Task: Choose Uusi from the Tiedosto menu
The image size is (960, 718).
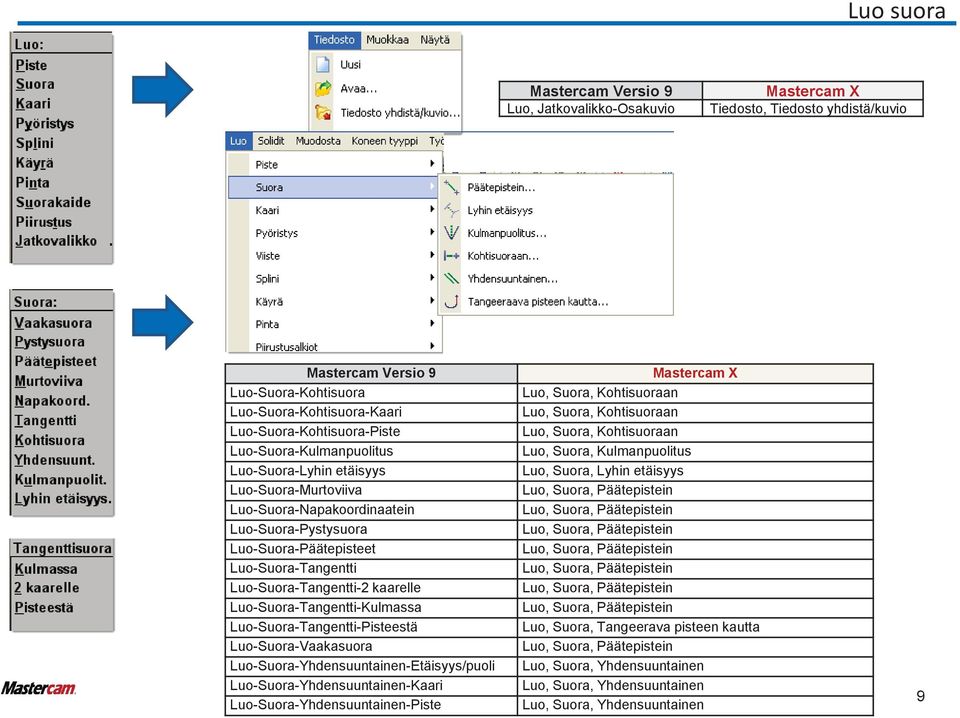Action: (x=350, y=65)
